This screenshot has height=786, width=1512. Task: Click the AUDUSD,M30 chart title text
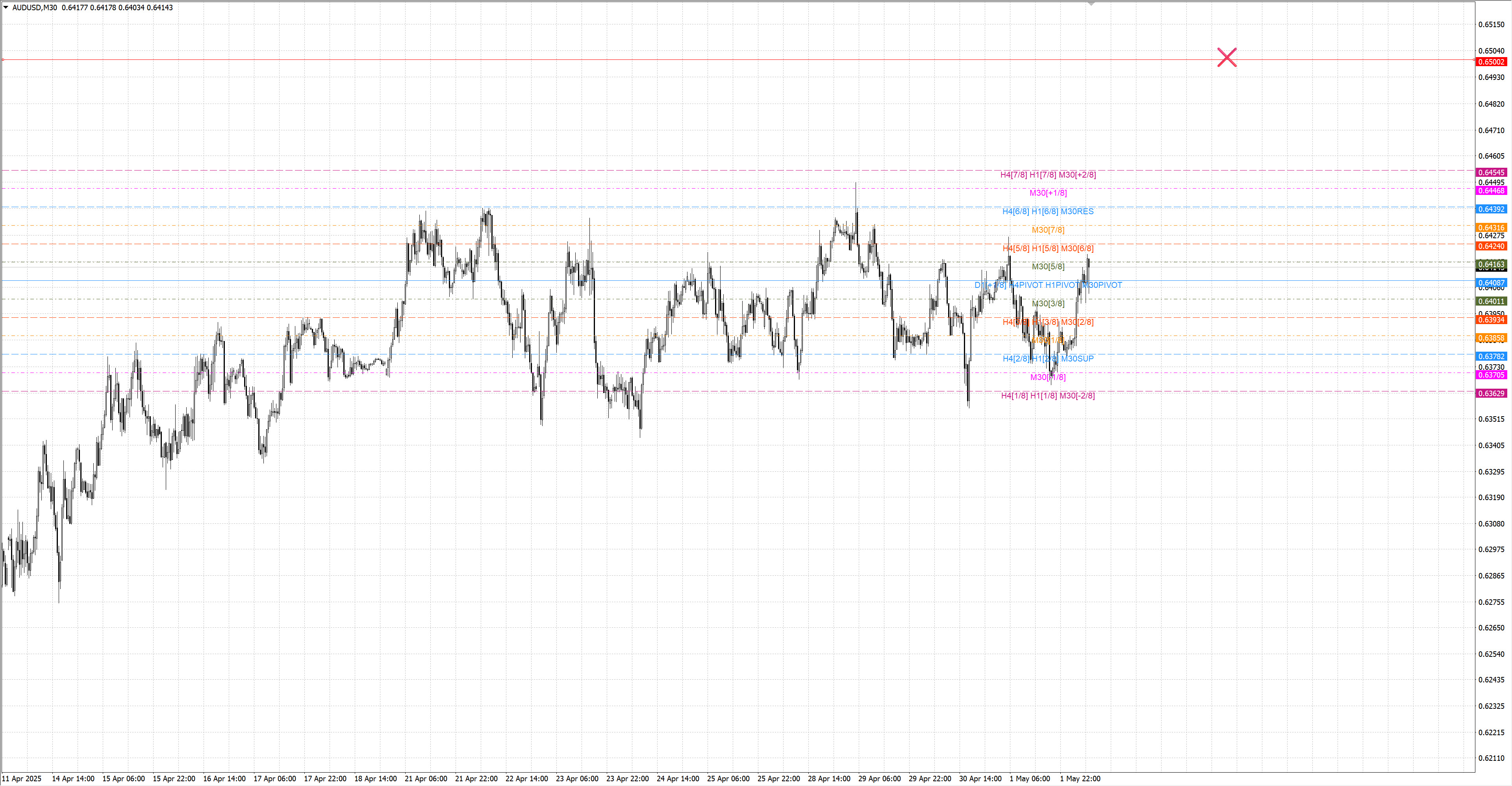click(35, 7)
